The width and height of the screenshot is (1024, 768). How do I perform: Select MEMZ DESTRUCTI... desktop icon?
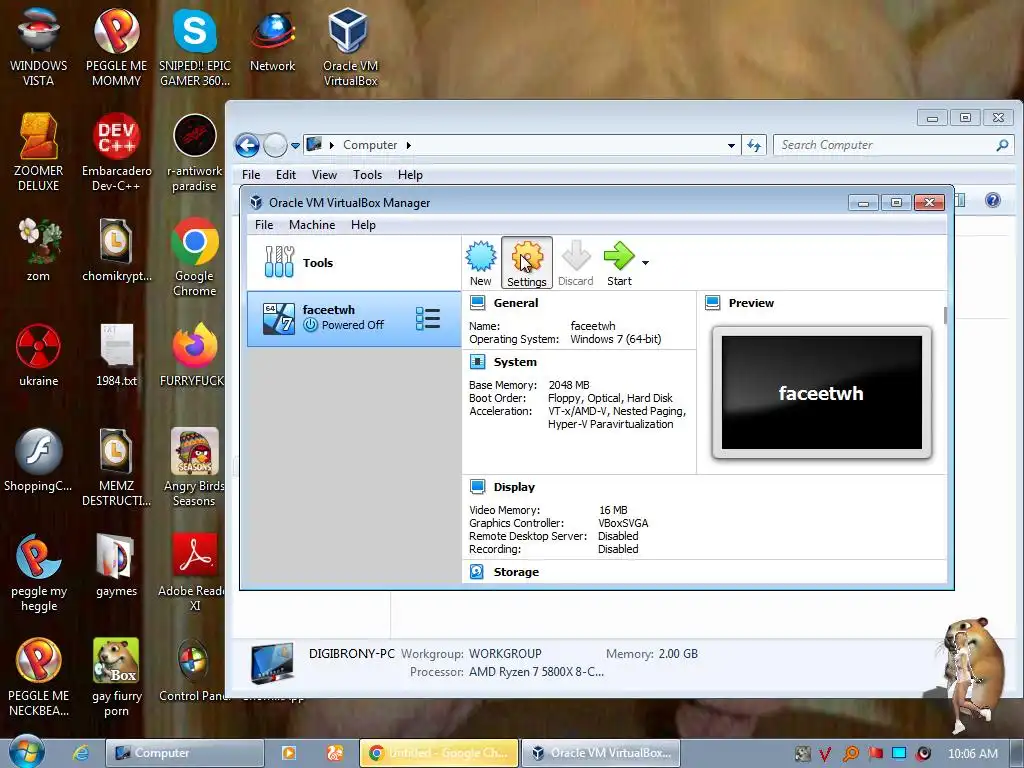click(116, 468)
